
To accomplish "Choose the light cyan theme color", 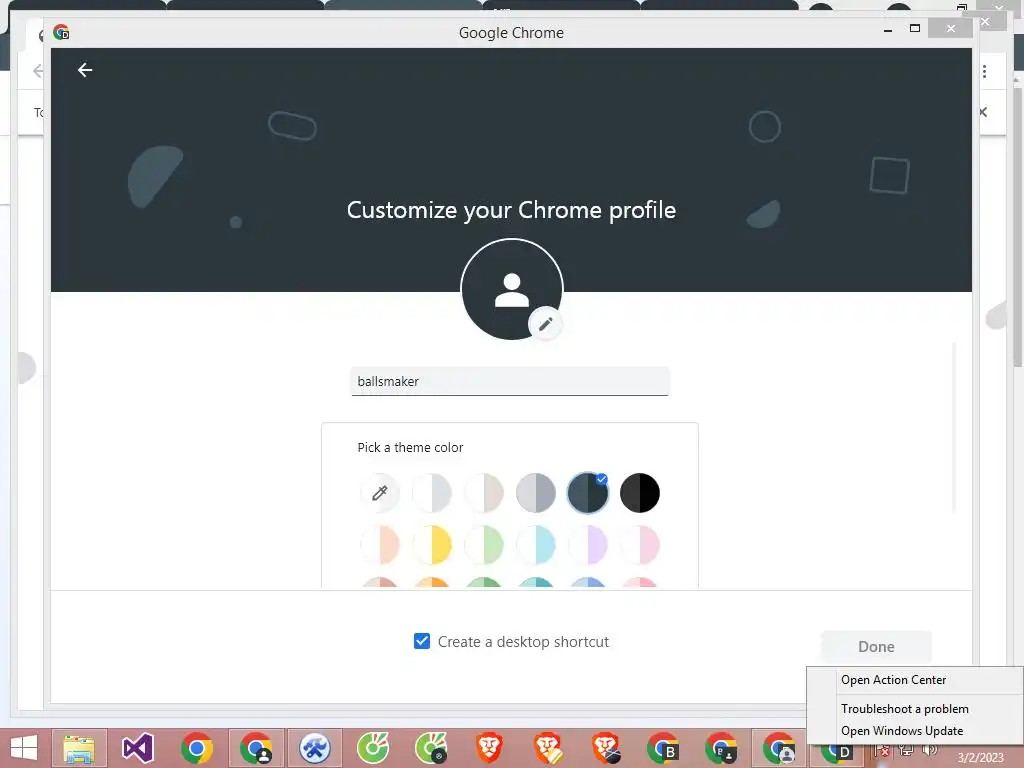I will tap(536, 545).
